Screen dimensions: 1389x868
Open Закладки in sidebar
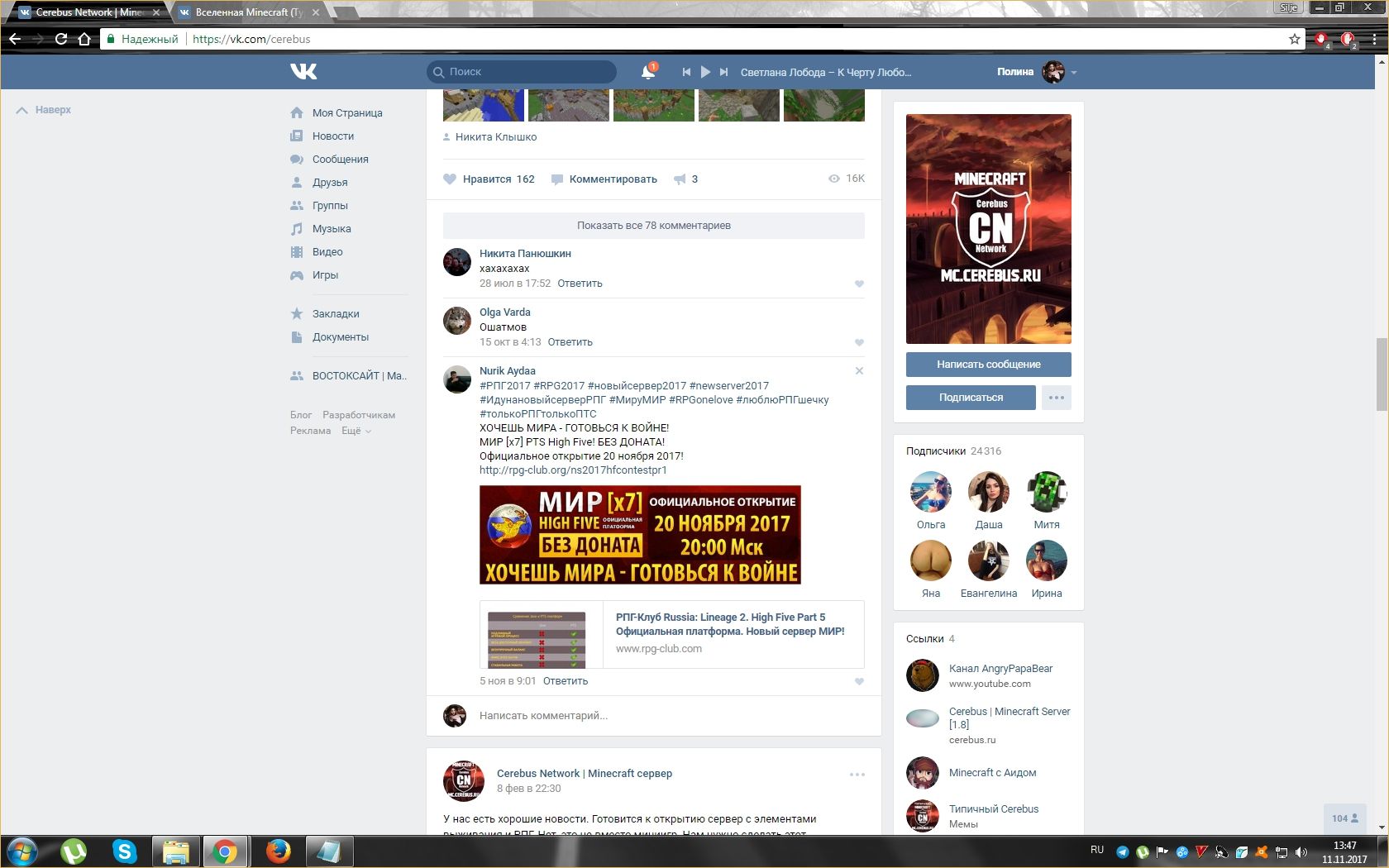pos(336,313)
